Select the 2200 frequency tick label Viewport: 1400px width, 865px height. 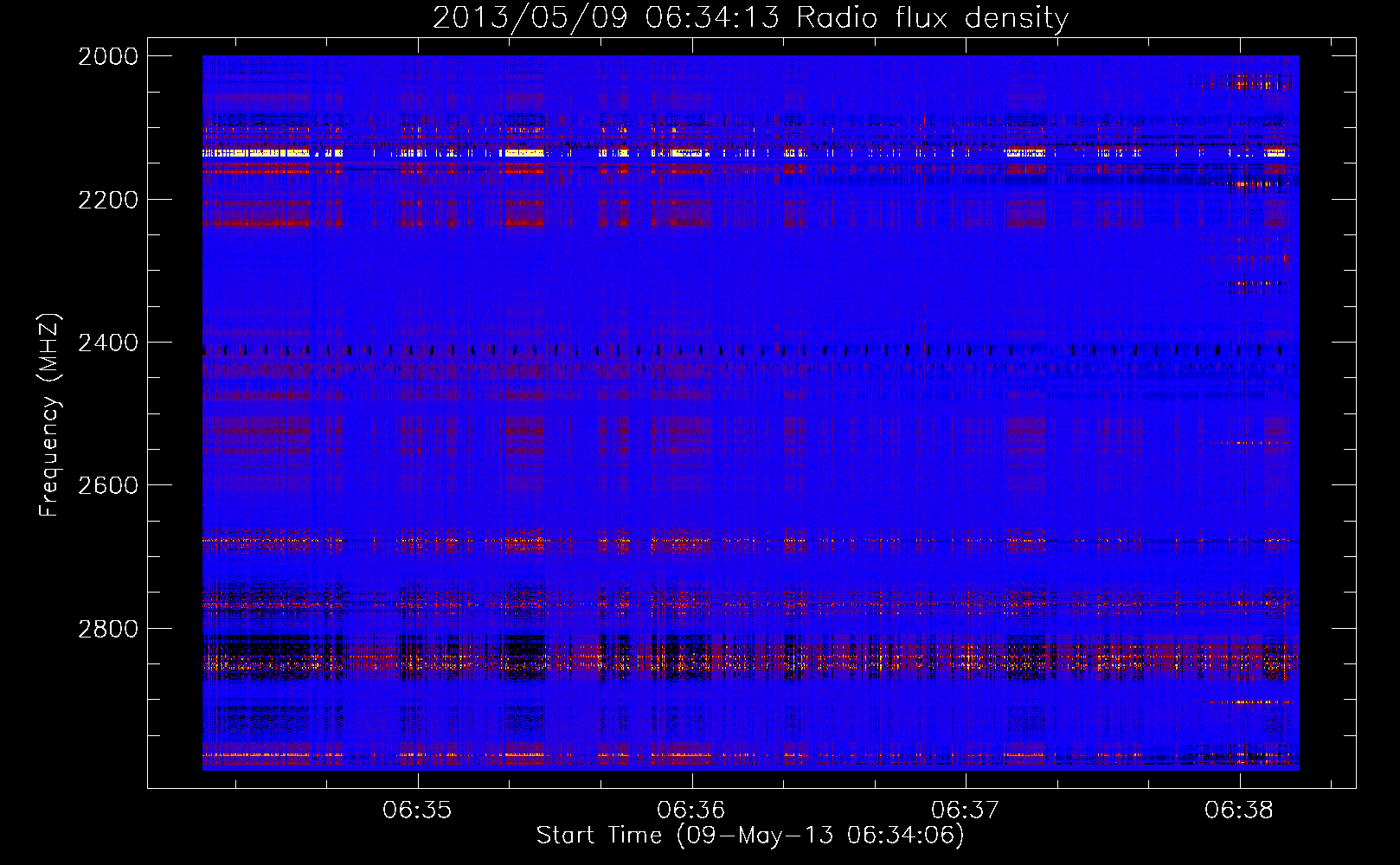point(108,200)
